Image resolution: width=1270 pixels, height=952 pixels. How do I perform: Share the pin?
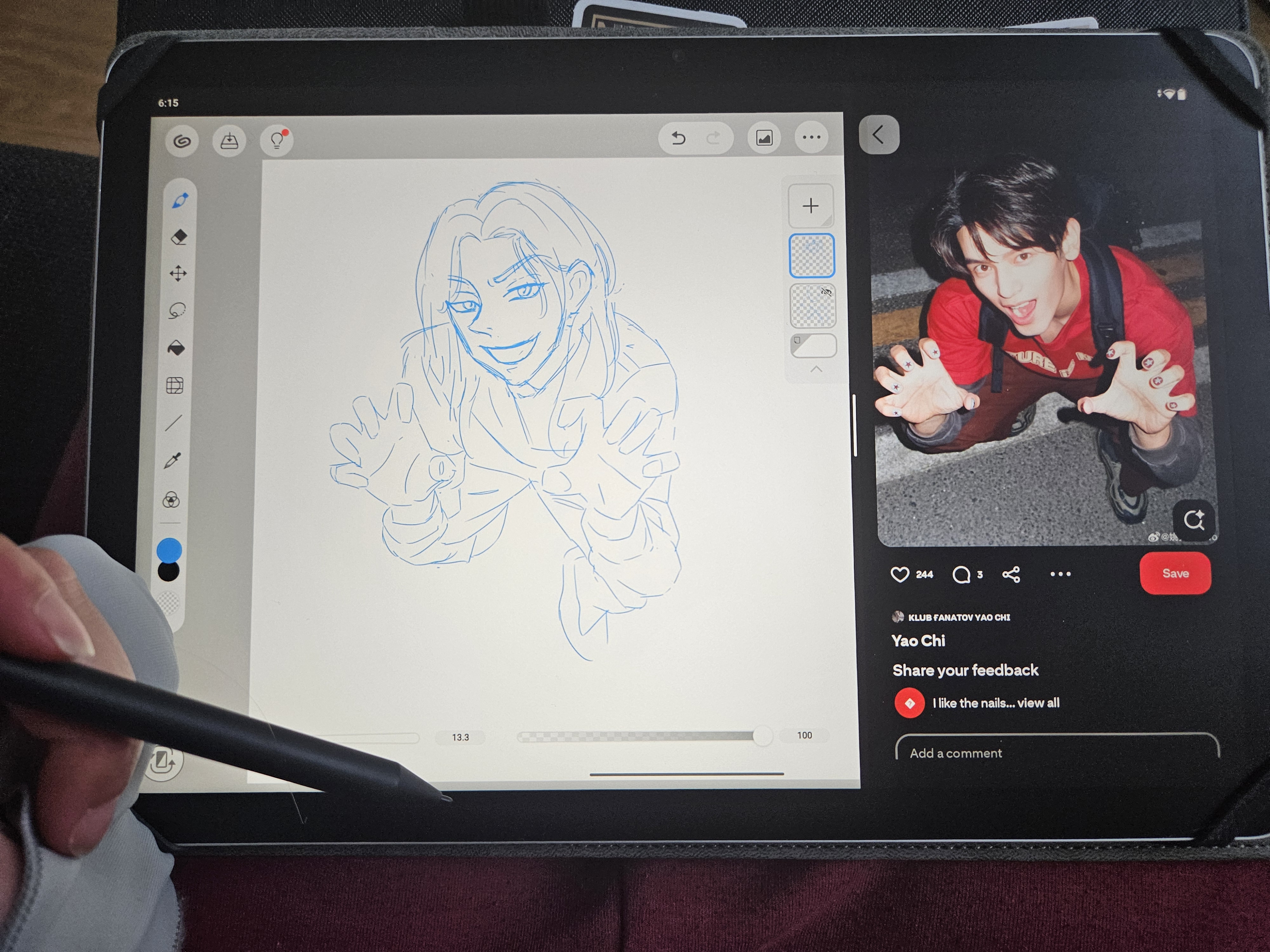point(1011,574)
